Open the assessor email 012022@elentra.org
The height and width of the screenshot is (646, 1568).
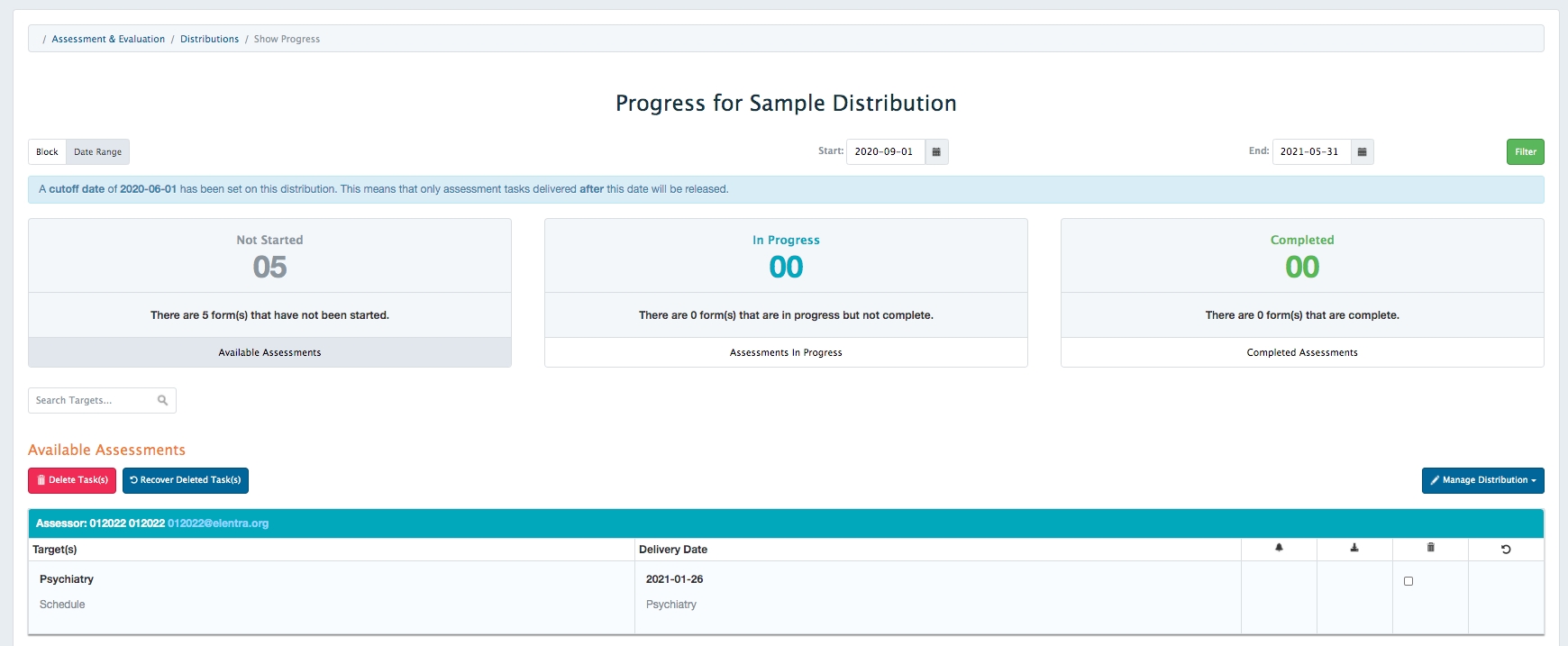pyautogui.click(x=218, y=523)
